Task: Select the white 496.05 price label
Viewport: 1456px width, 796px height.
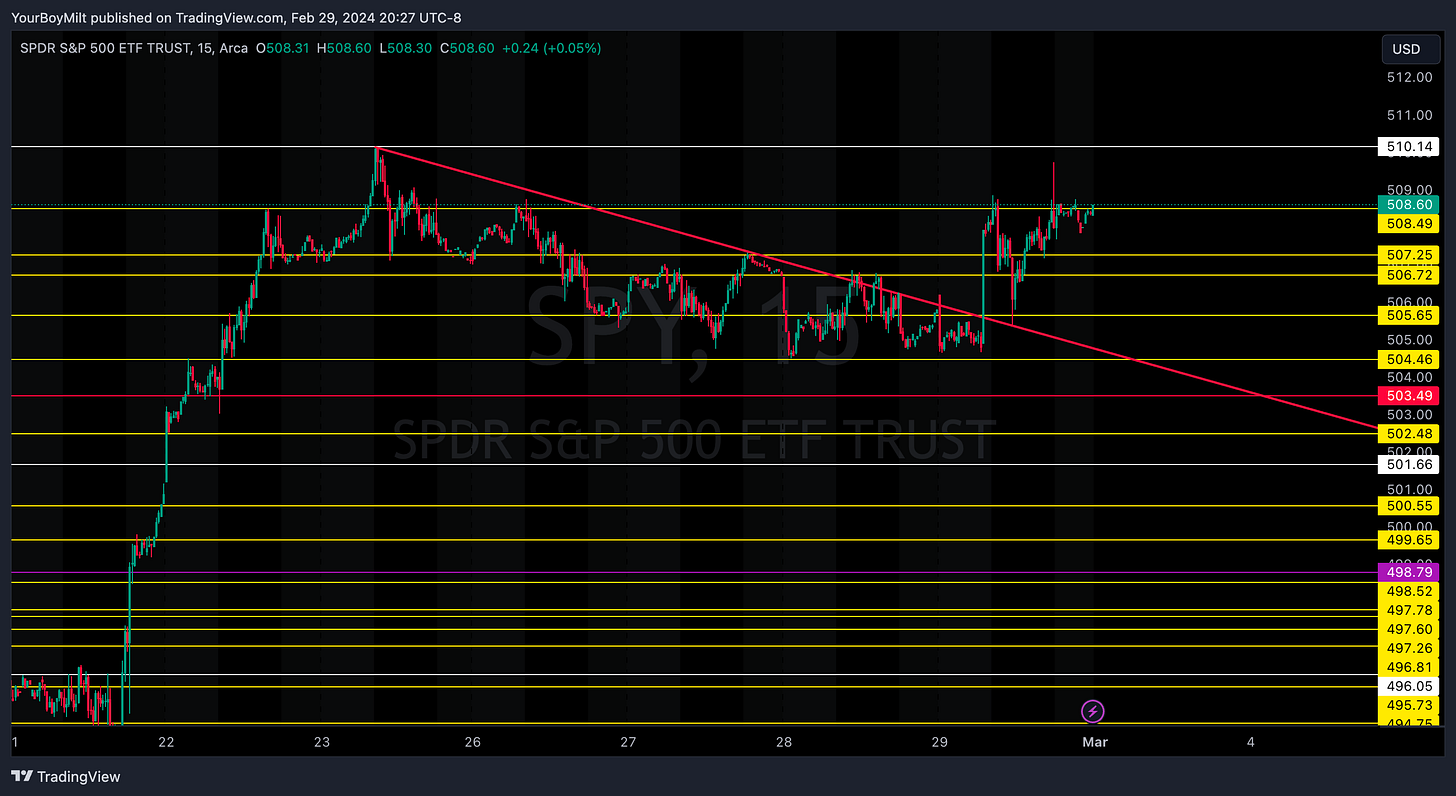Action: (x=1409, y=686)
